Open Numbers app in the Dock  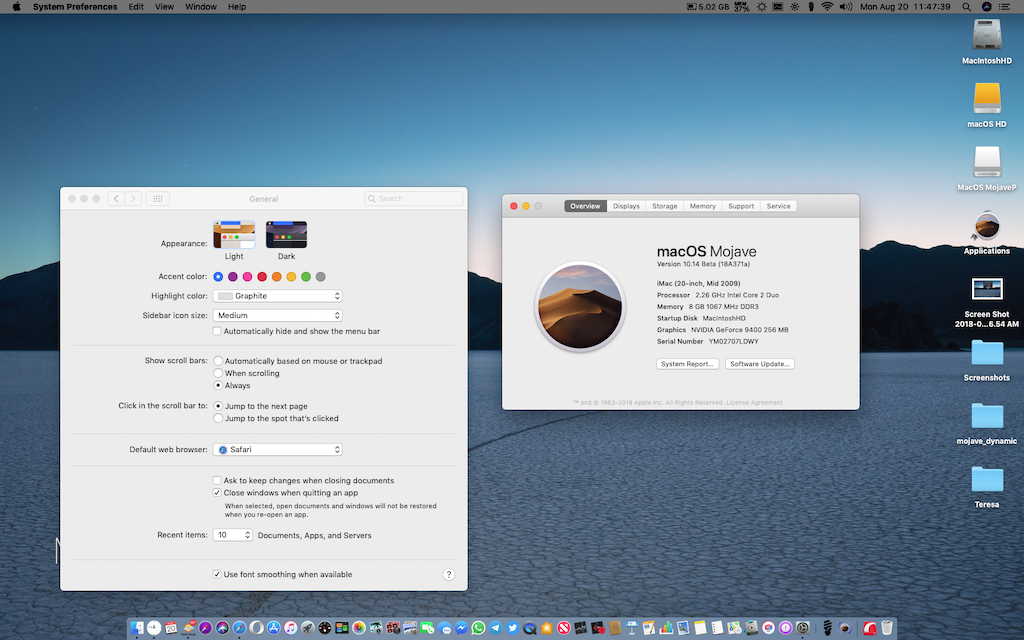pyautogui.click(x=666, y=628)
